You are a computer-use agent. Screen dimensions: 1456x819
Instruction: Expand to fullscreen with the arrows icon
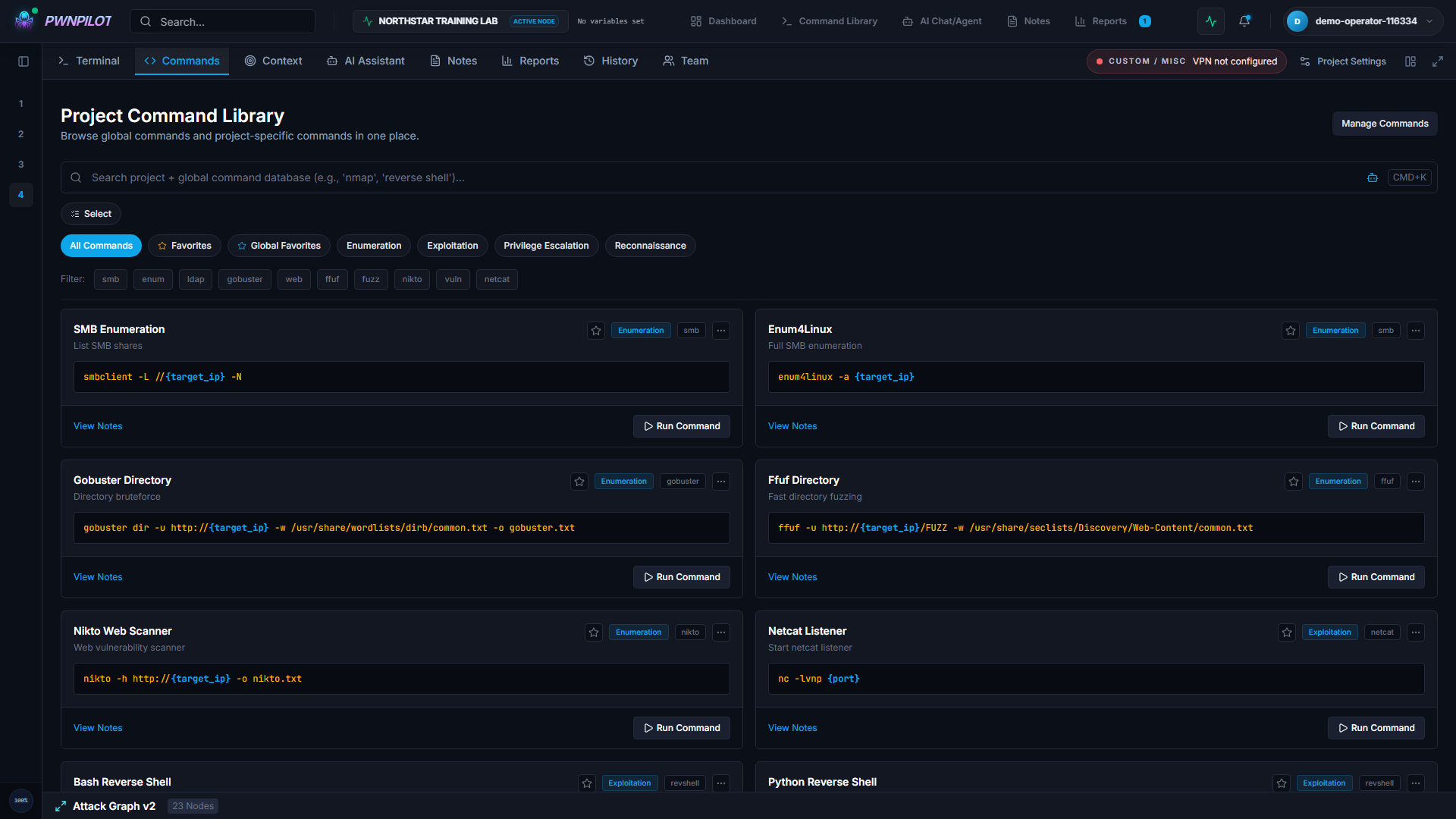coord(1437,61)
